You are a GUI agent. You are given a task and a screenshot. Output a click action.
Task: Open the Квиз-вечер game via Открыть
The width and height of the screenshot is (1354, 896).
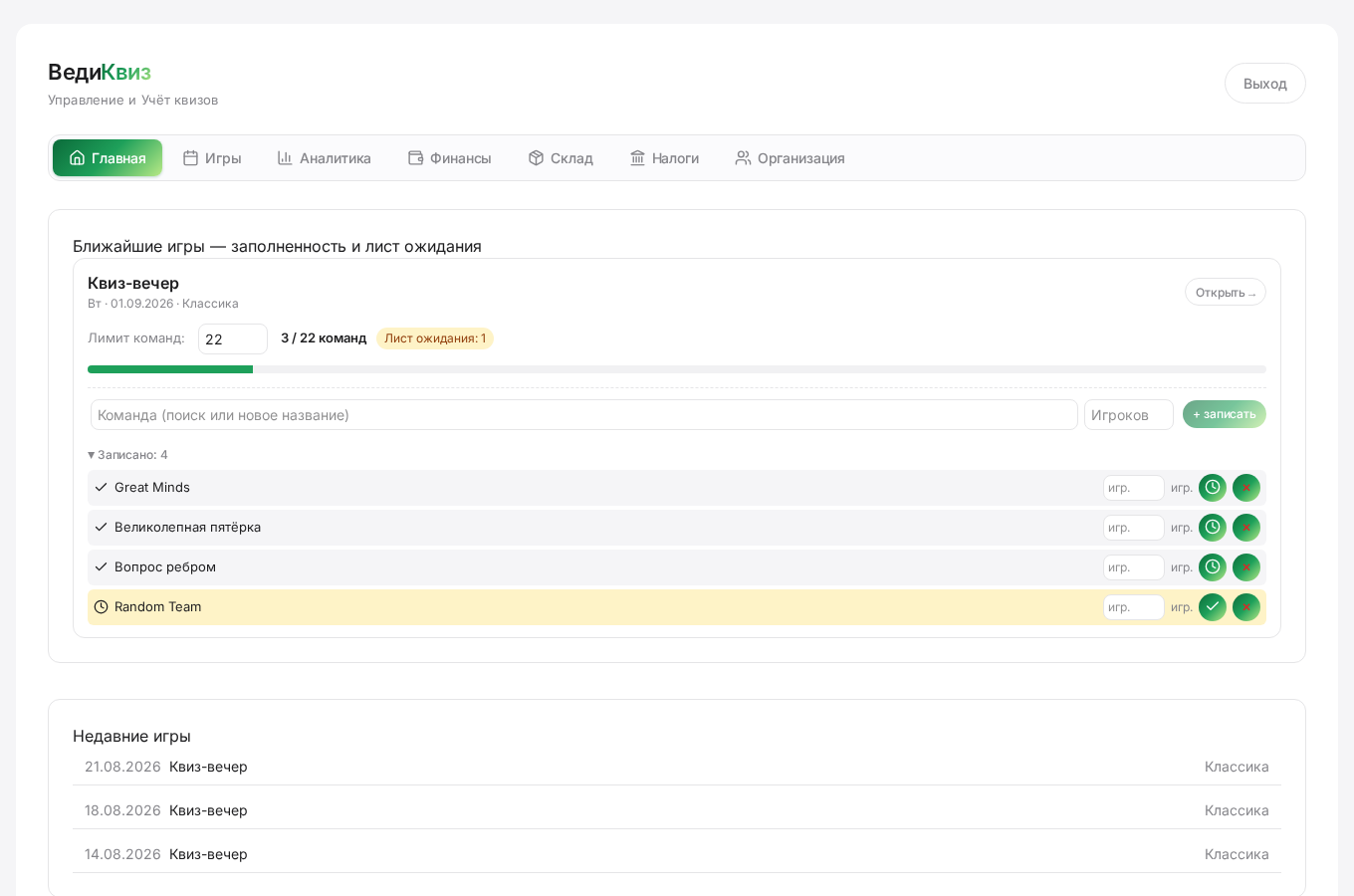pyautogui.click(x=1226, y=292)
